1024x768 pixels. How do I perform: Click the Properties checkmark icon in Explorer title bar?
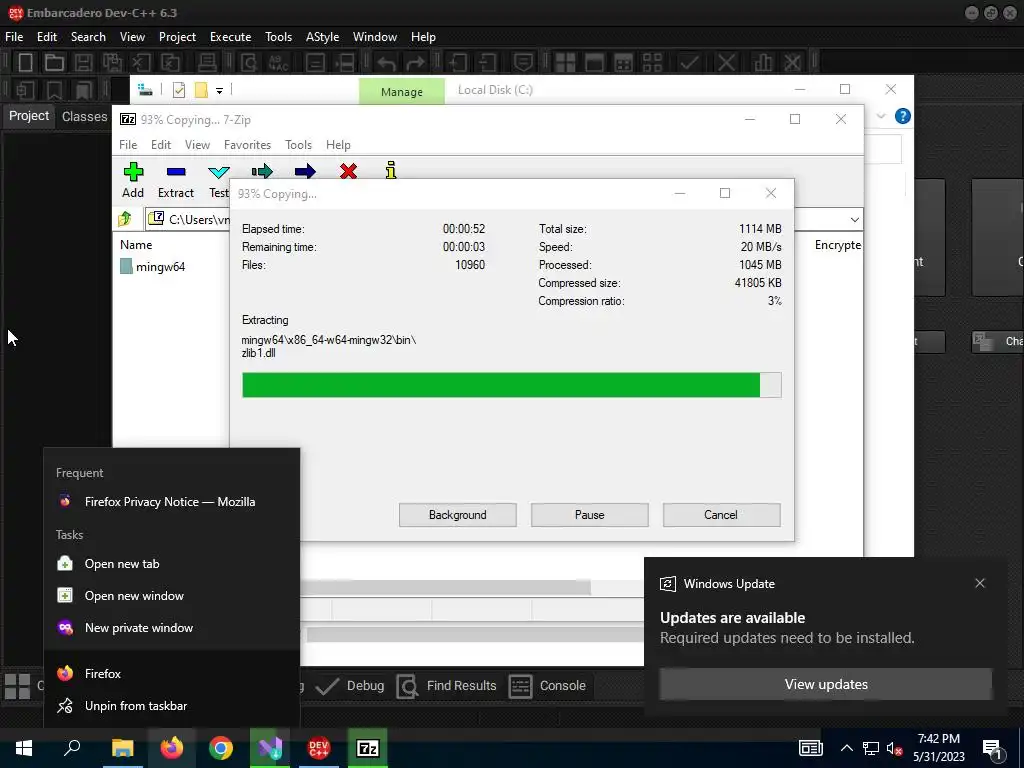(x=179, y=90)
